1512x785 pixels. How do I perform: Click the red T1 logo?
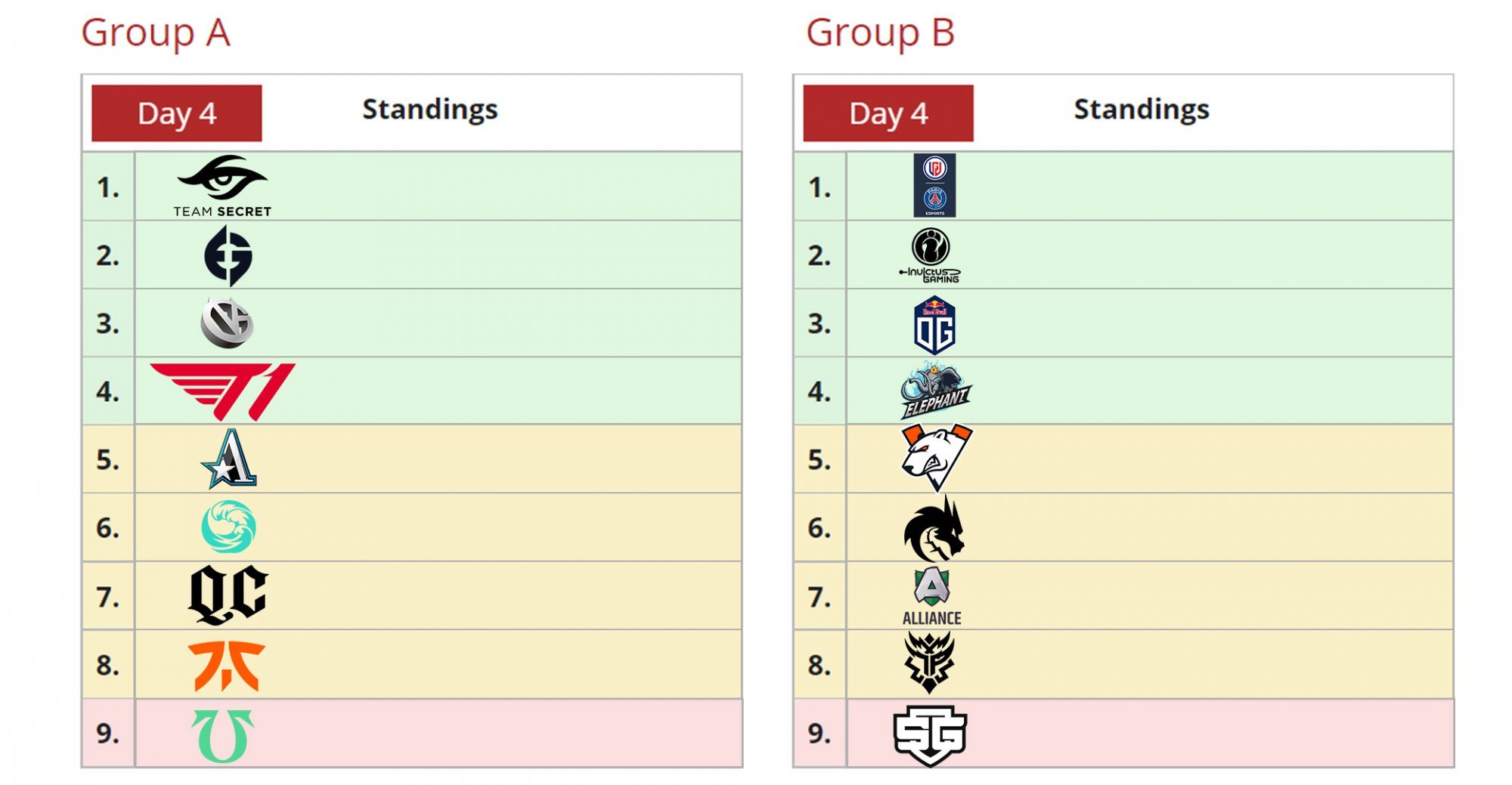click(x=223, y=391)
